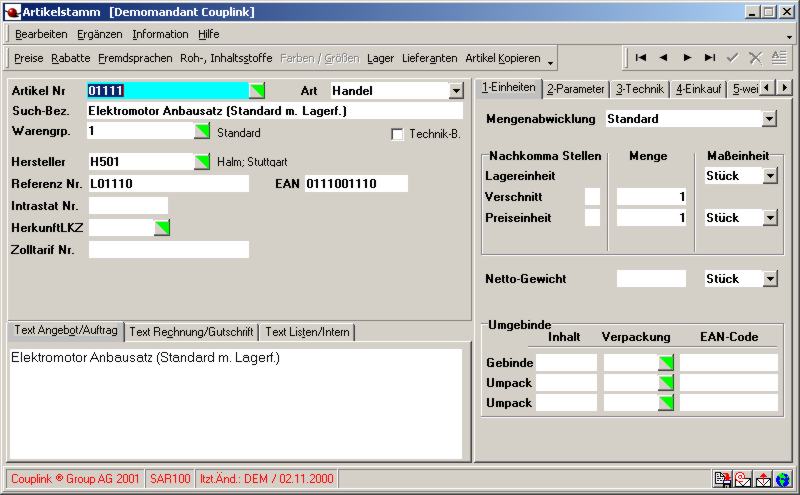
Task: Jump to the last record
Action: pyautogui.click(x=710, y=58)
